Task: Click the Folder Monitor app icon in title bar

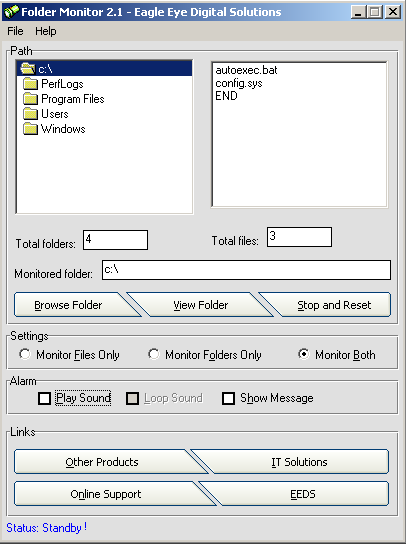Action: point(11,12)
